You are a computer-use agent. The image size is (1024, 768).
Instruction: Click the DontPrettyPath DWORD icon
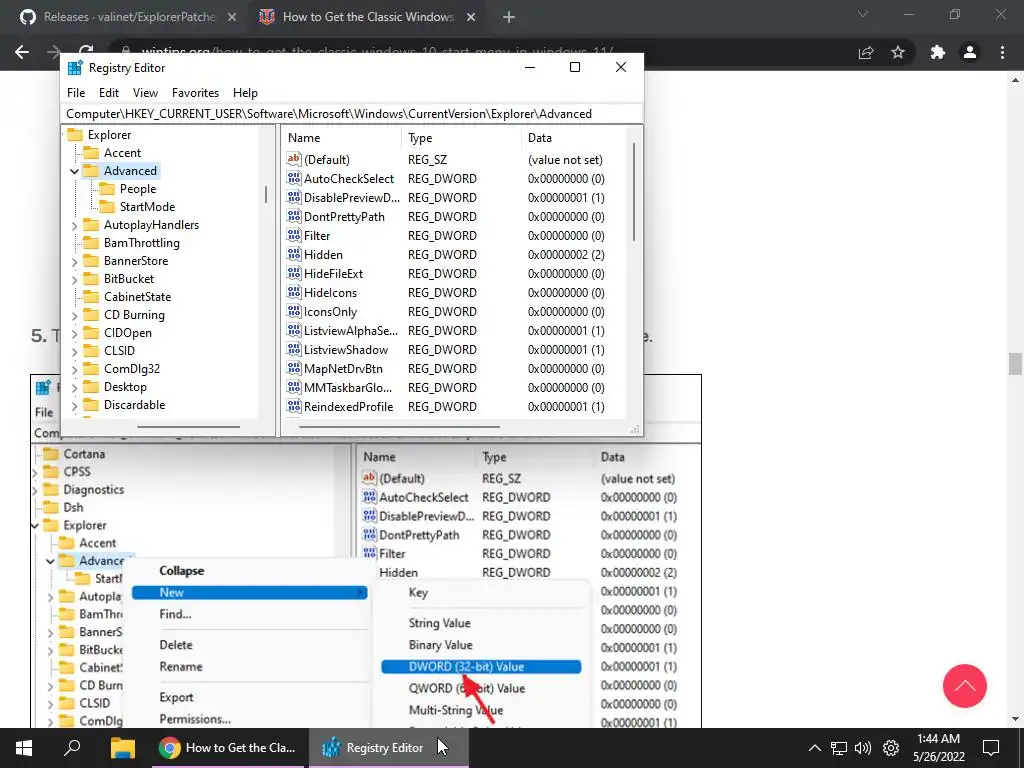294,216
